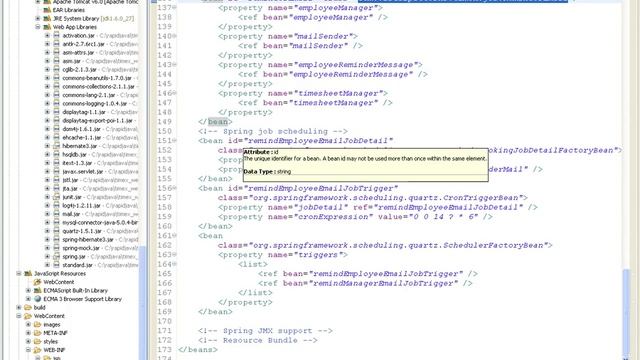Select jta.jar in the tree

(x=70, y=189)
